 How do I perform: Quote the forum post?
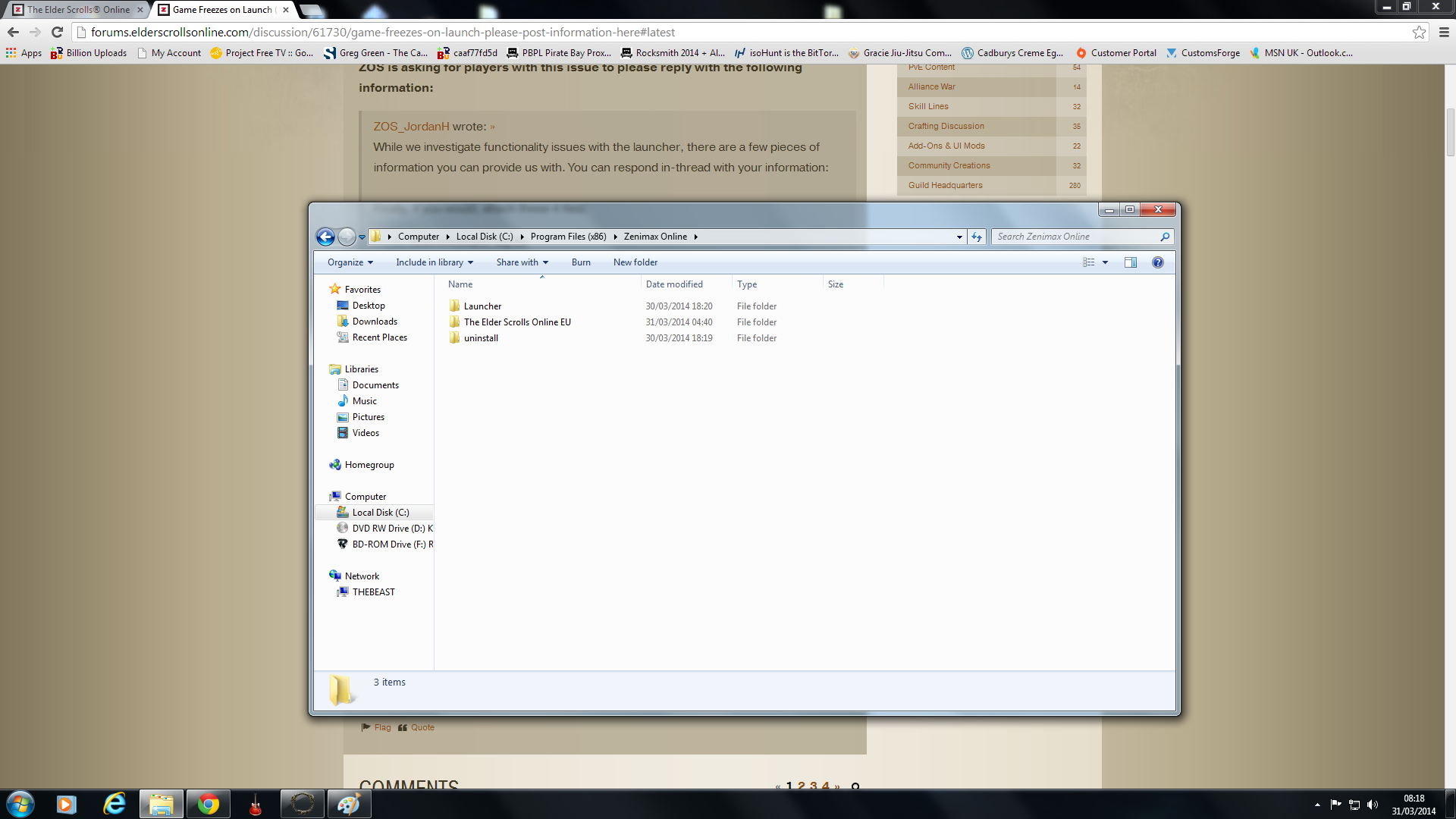416,727
